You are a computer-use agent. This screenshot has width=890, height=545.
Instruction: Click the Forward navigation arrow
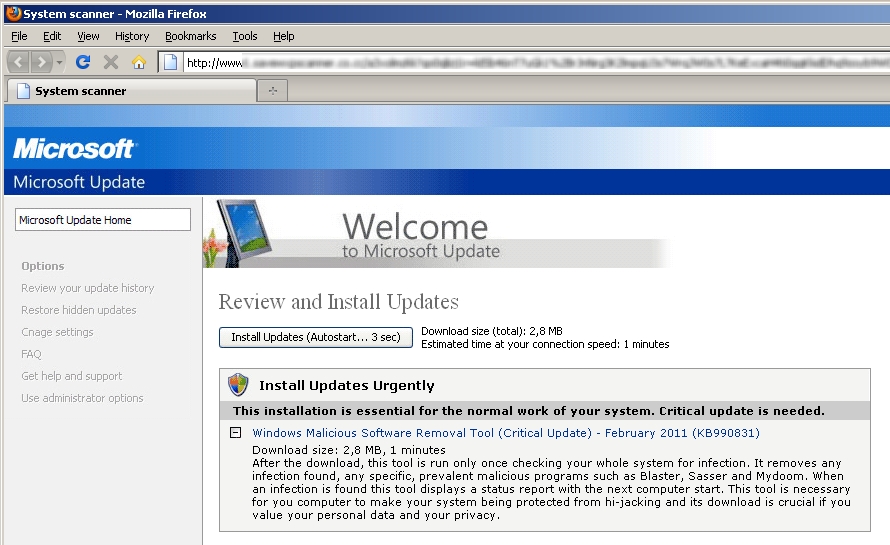pyautogui.click(x=41, y=62)
